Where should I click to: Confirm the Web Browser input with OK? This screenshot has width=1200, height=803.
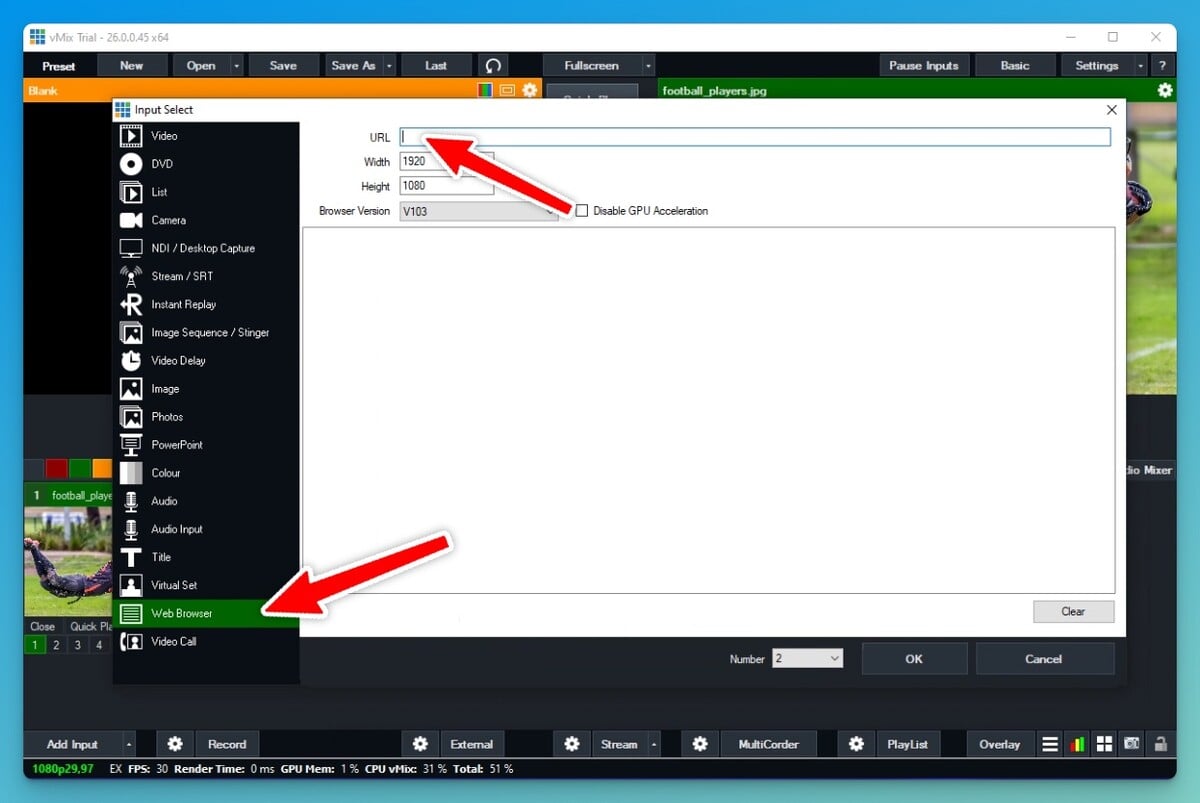(x=913, y=658)
